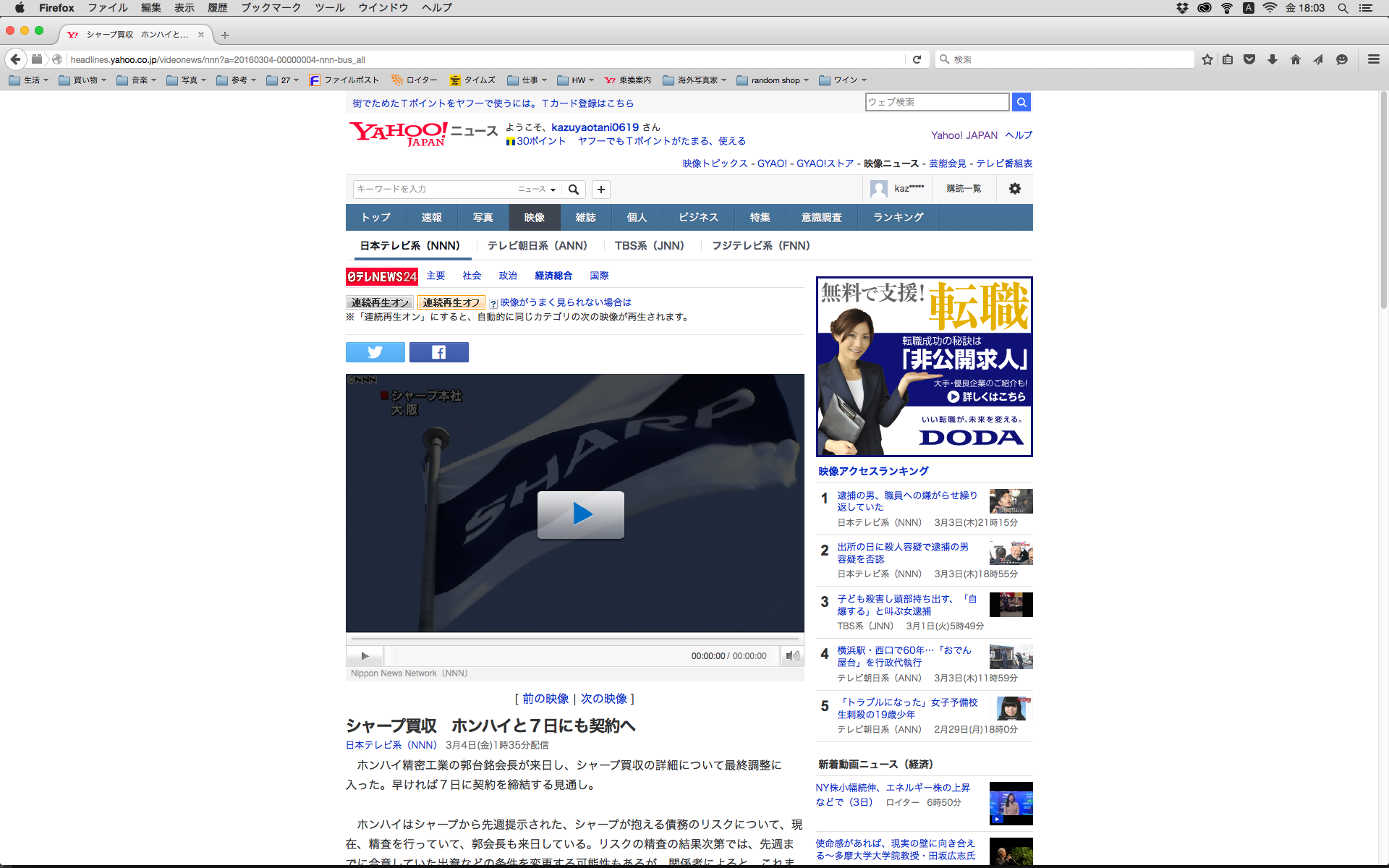Screen dimensions: 1389x868
Task: Reload the page in Firefox
Action: pyautogui.click(x=917, y=59)
